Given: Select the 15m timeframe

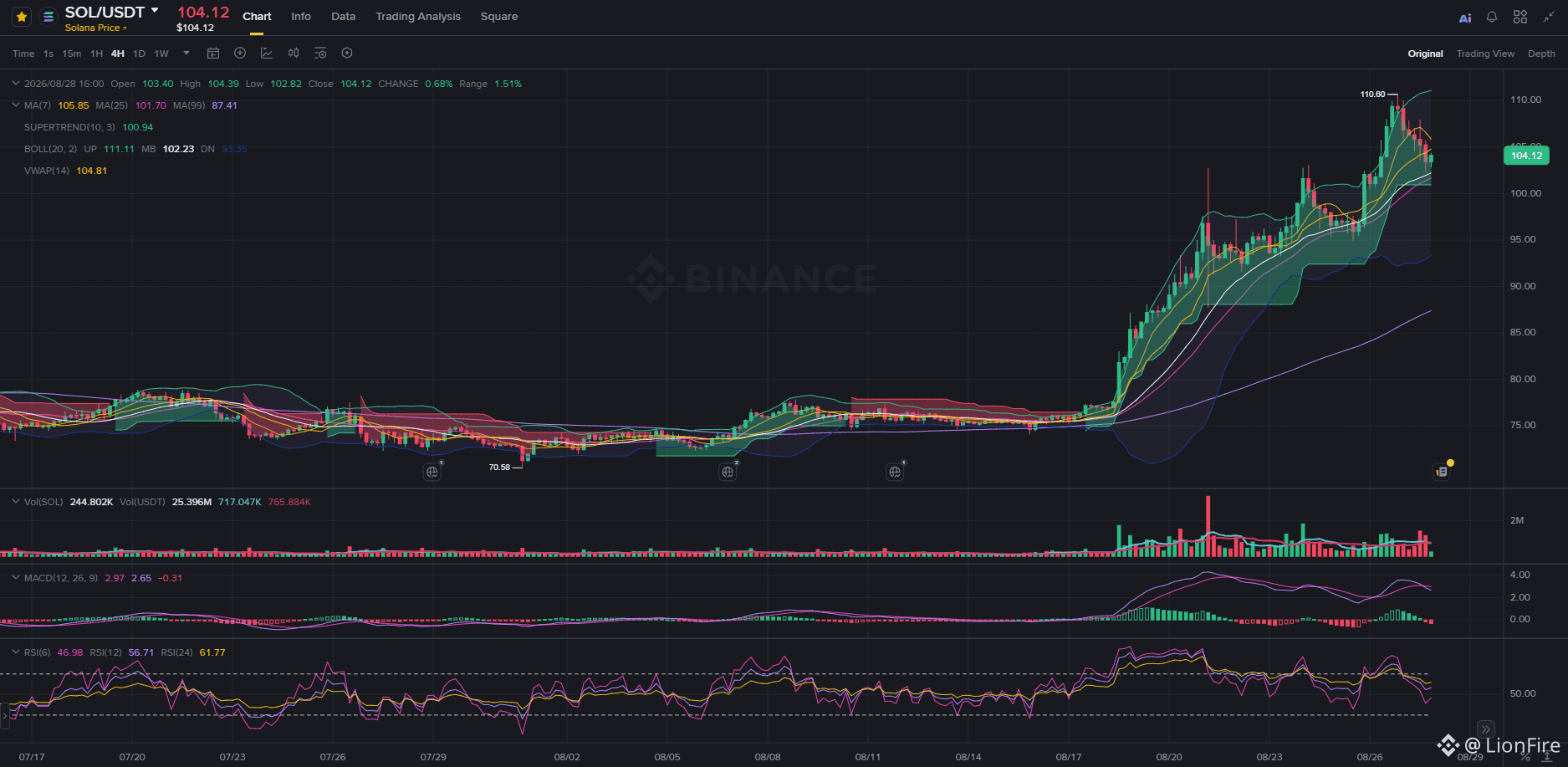Looking at the screenshot, I should coord(72,54).
